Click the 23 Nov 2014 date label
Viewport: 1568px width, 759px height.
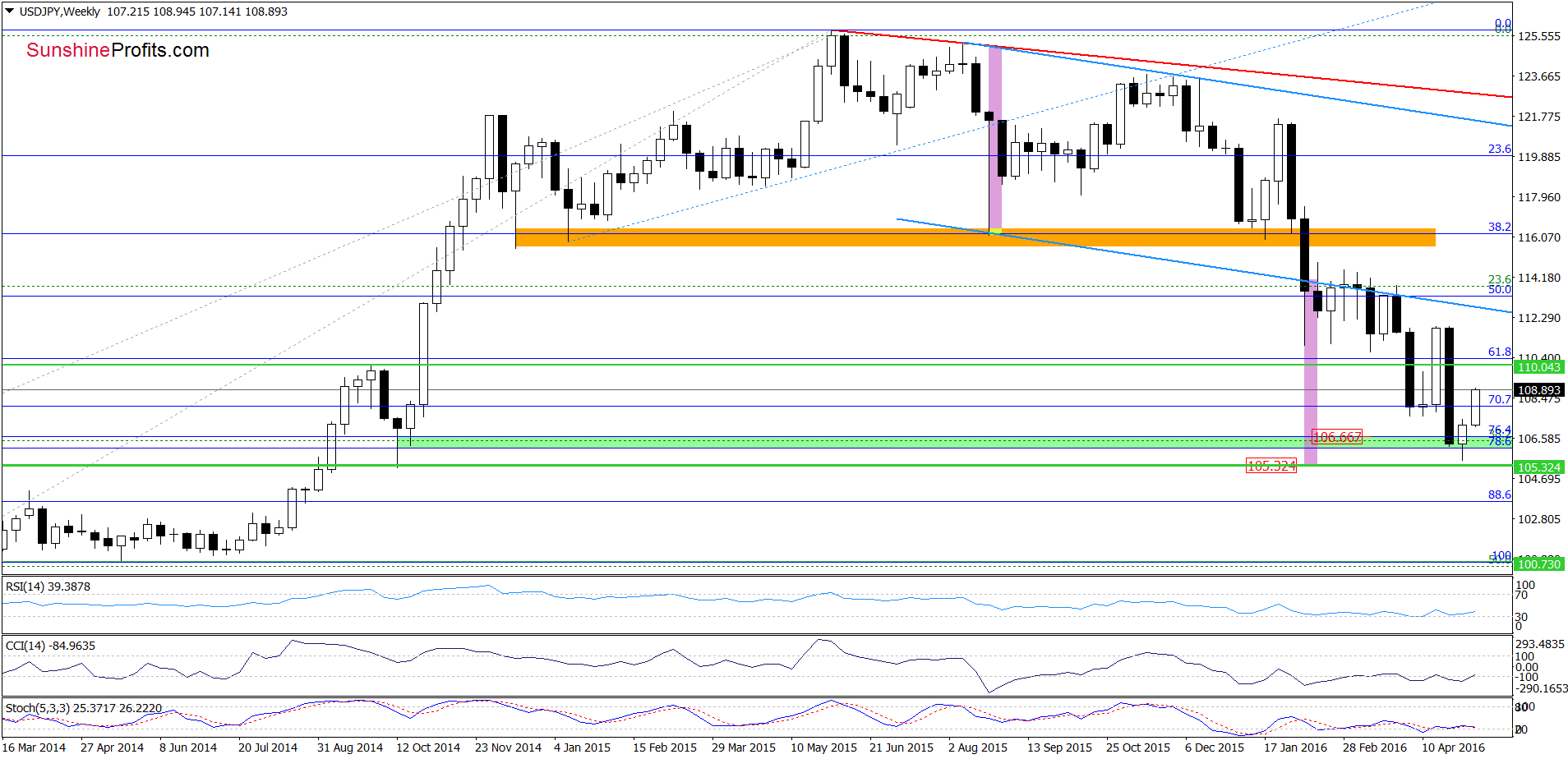(508, 747)
